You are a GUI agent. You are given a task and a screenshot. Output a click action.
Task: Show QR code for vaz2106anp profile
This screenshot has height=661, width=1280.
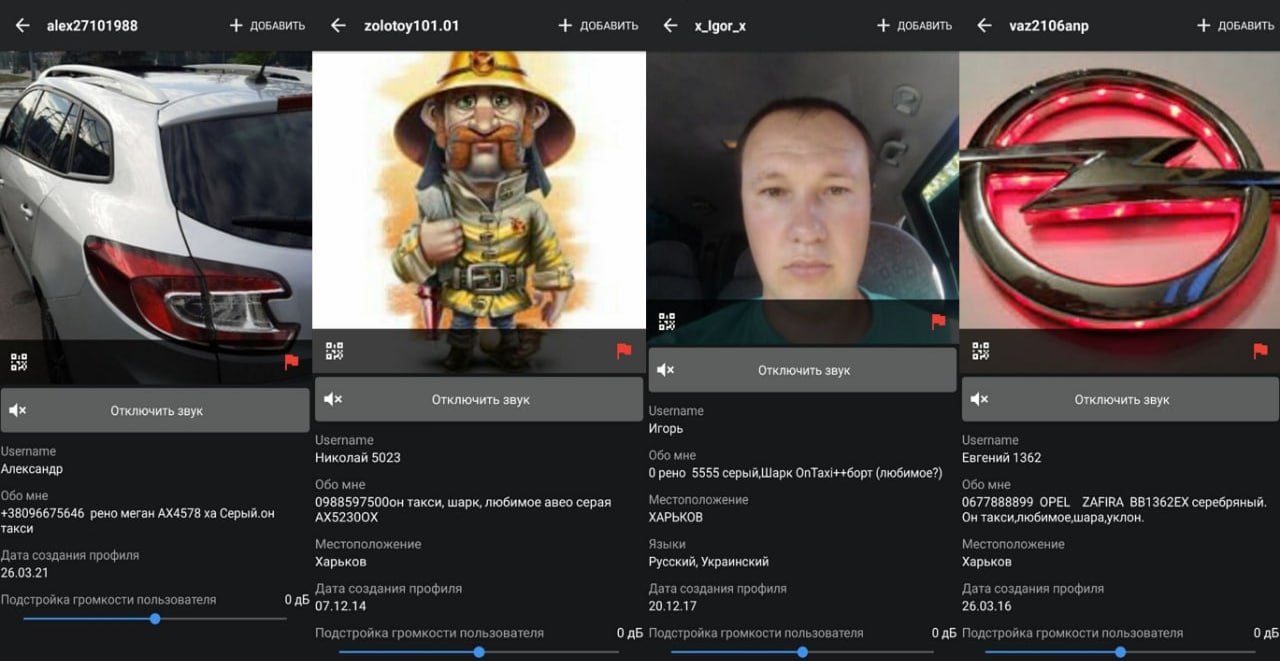[x=980, y=351]
